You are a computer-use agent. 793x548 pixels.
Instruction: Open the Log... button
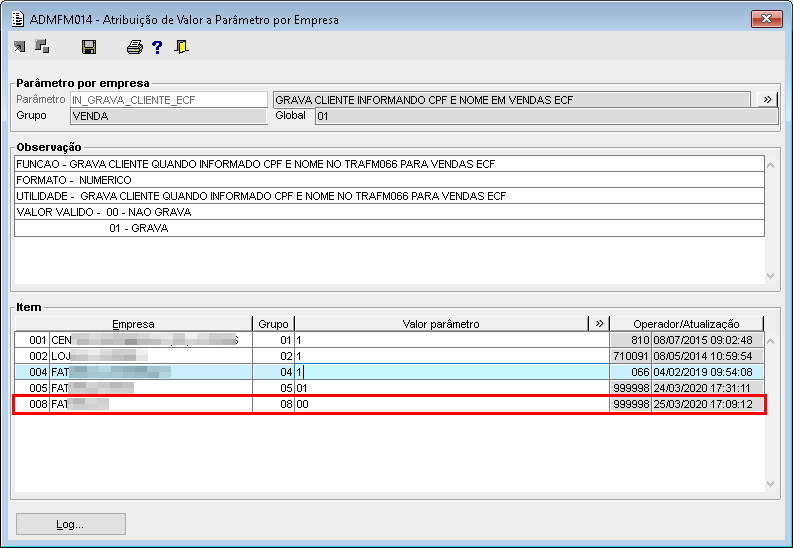pos(71,524)
